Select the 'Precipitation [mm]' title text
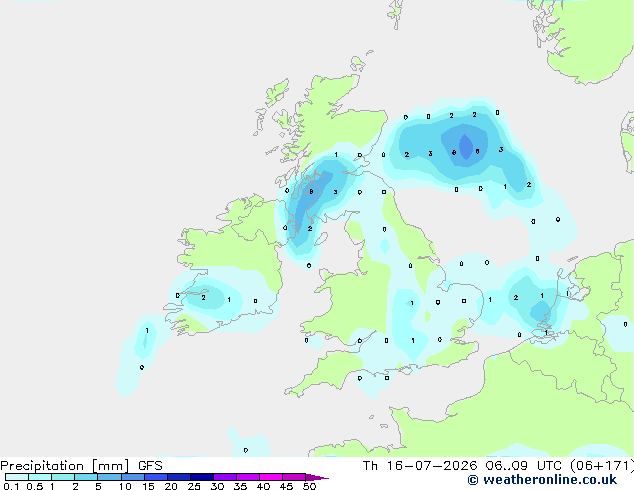This screenshot has width=634, height=490. (x=65, y=466)
